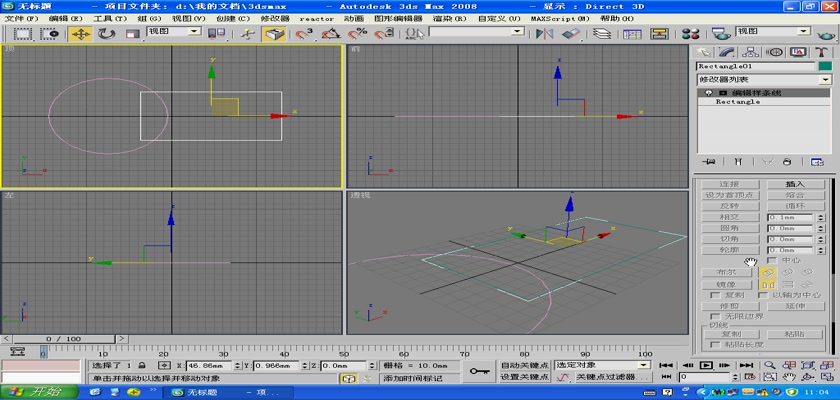Viewport: 840px width, 400px height.
Task: Activate the Select and Move tool
Action: (80, 34)
